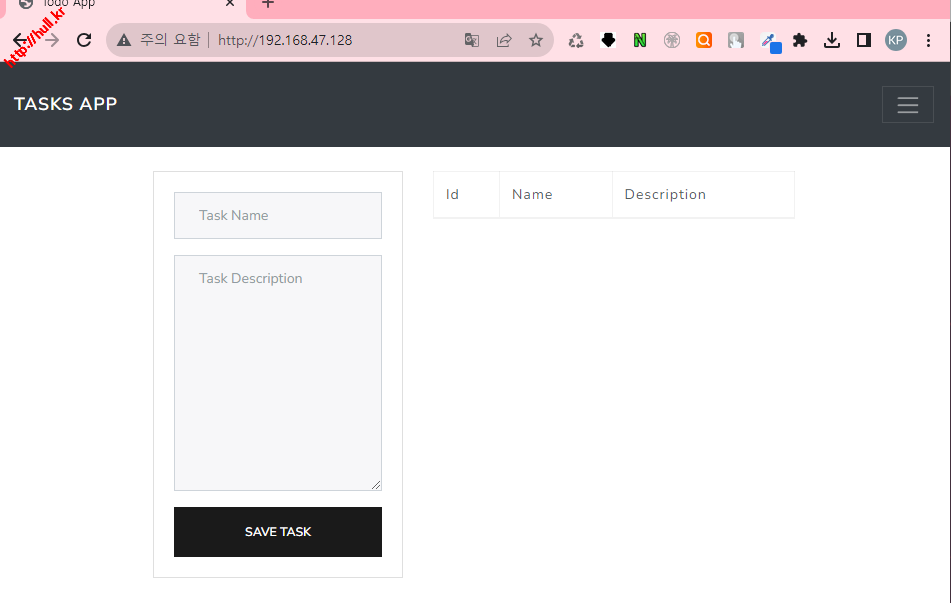Click the orange Q extension icon
The image size is (951, 603).
pos(704,40)
